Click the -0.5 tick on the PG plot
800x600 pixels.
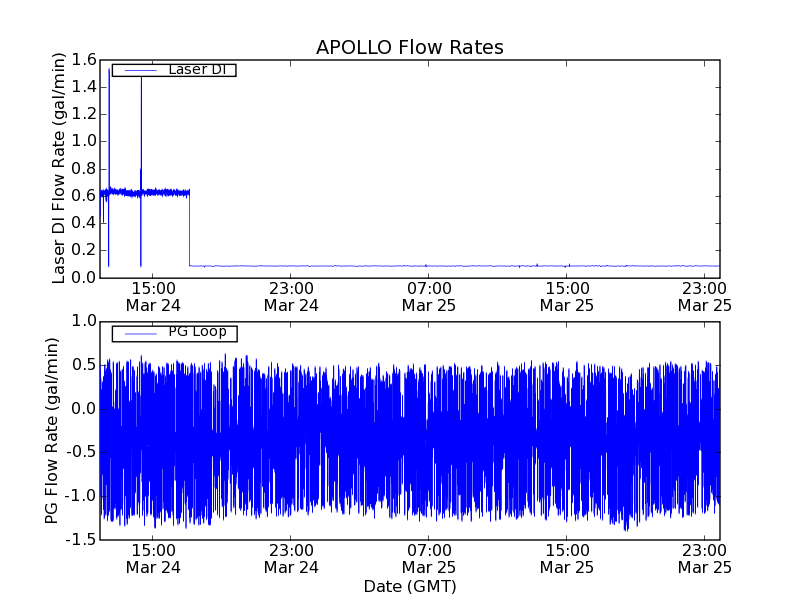tap(79, 452)
